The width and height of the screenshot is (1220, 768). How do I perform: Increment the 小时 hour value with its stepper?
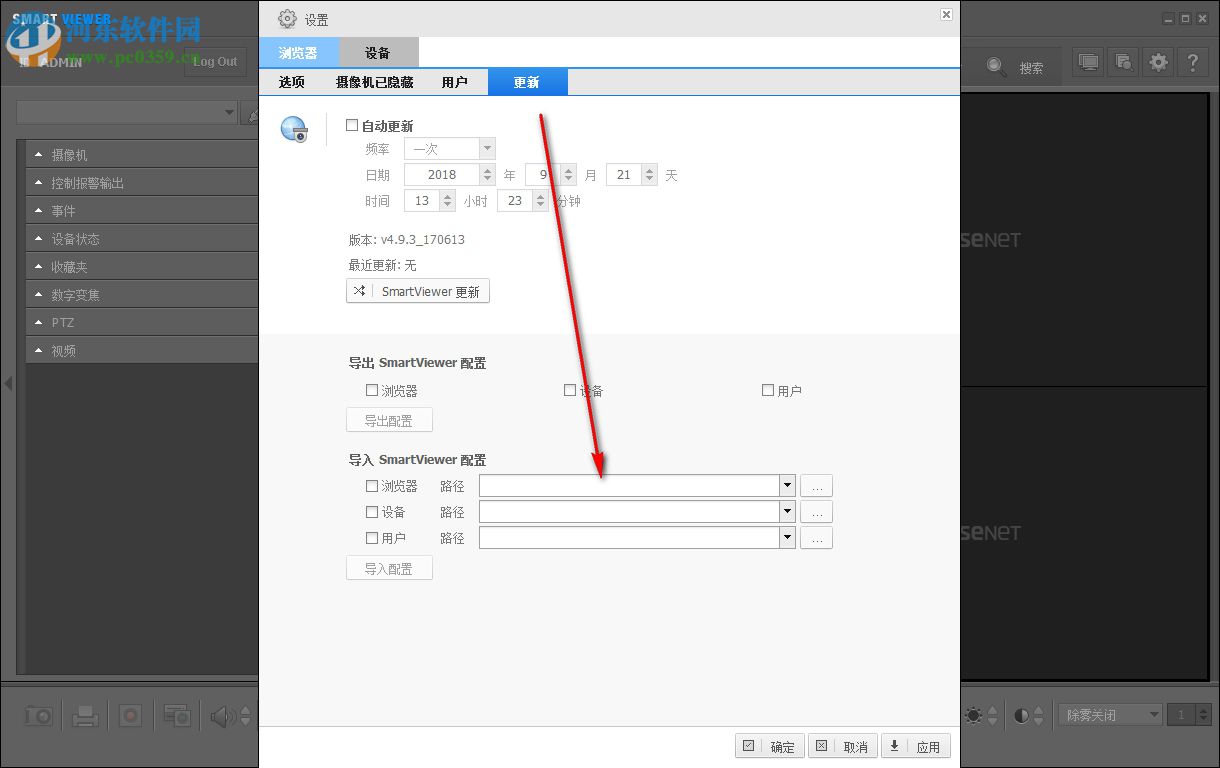tap(448, 195)
